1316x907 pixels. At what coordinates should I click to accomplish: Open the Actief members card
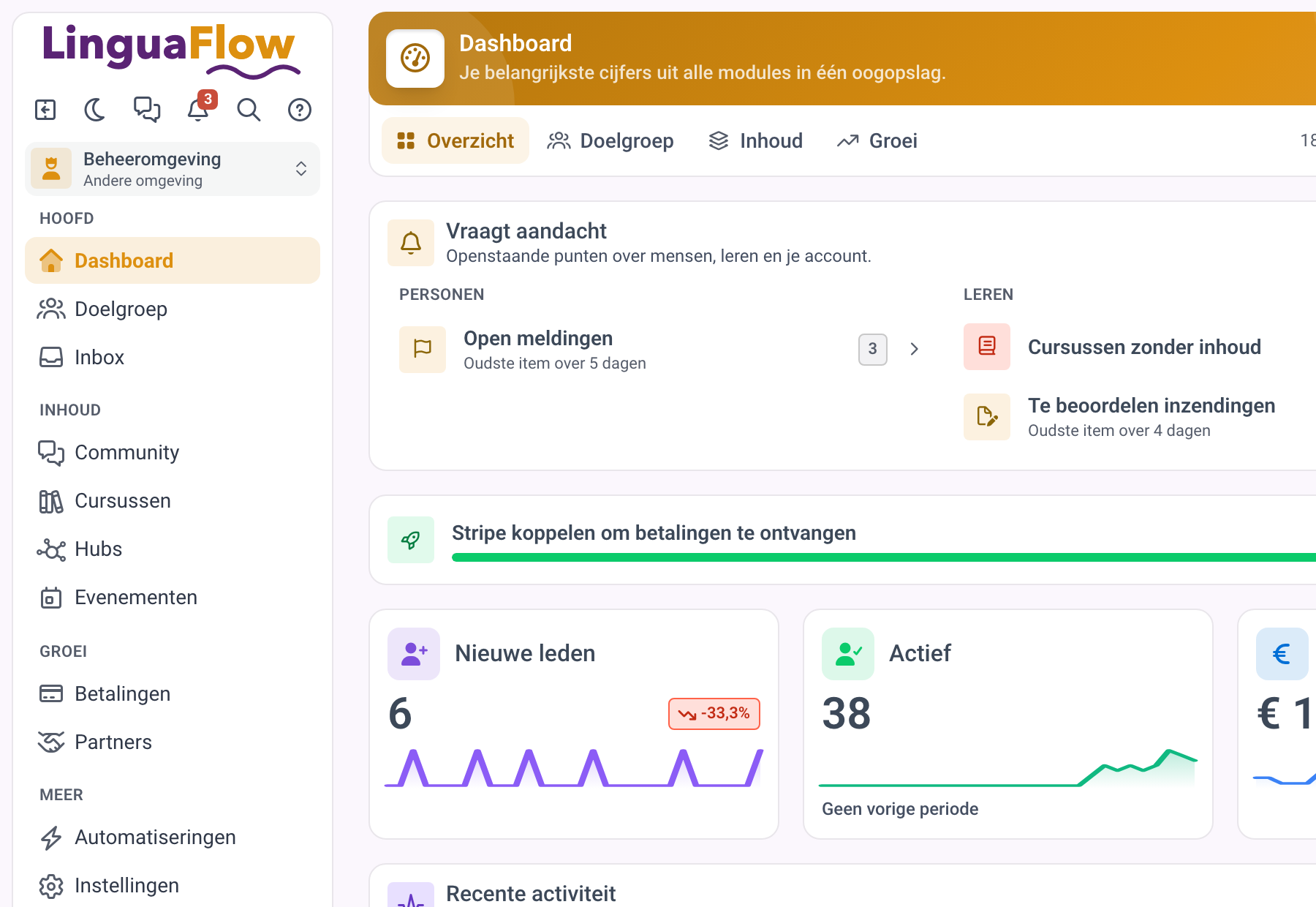(x=1008, y=724)
